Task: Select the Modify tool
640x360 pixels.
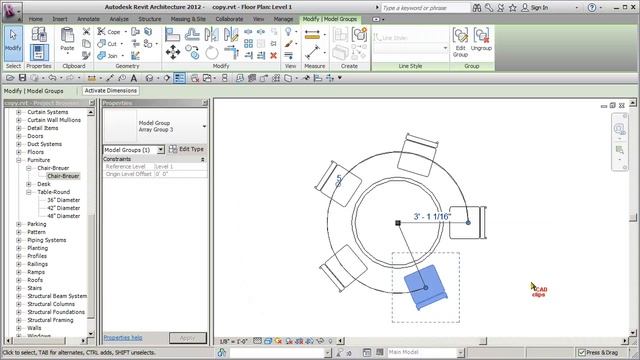Action: point(13,43)
